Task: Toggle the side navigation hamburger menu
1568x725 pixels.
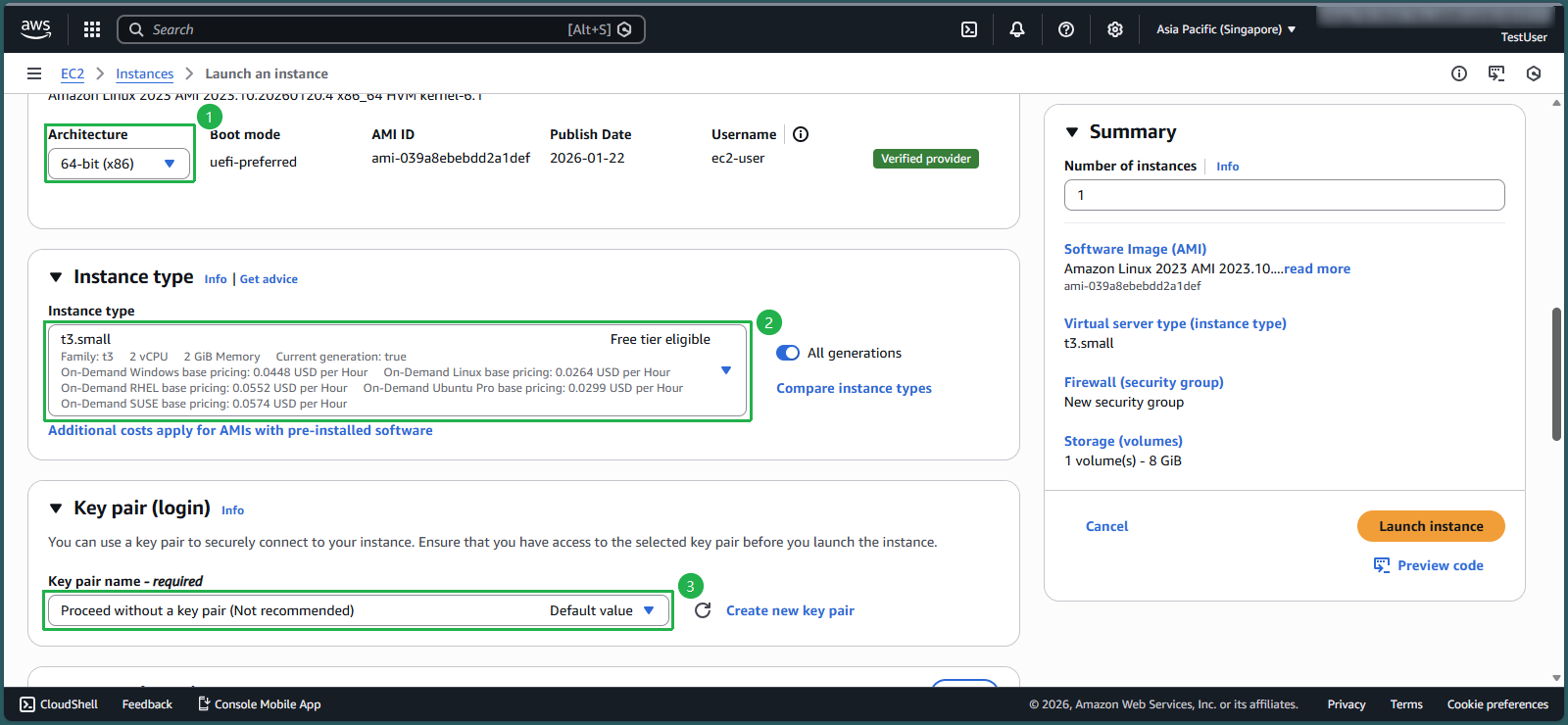Action: [34, 73]
